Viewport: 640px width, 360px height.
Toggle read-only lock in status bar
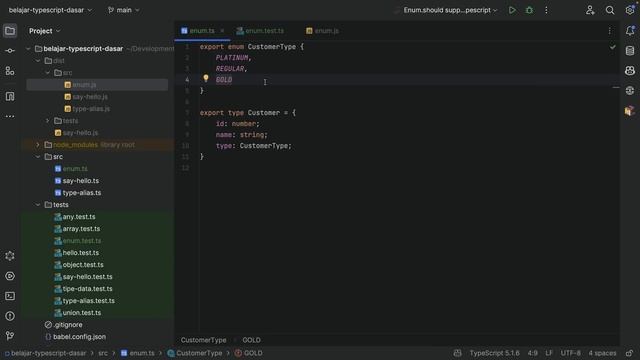[629, 353]
